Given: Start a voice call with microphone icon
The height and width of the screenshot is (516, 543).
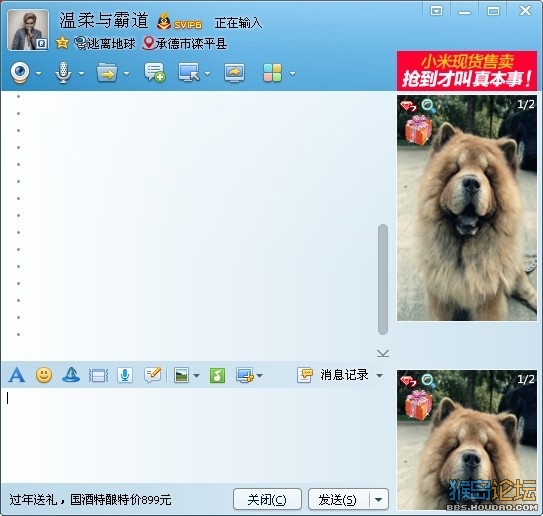Looking at the screenshot, I should pyautogui.click(x=63, y=73).
